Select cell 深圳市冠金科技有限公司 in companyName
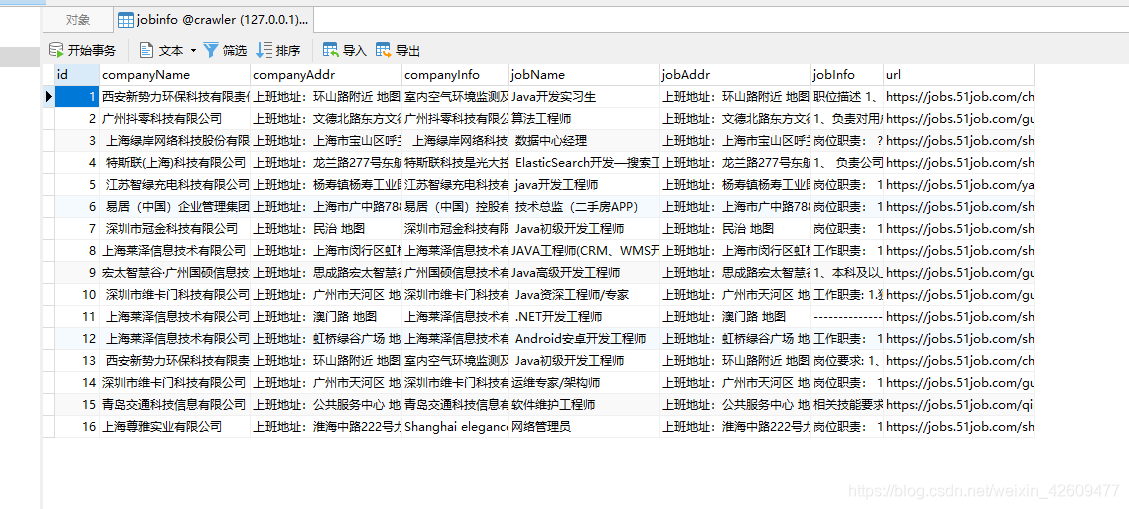This screenshot has width=1129, height=509. pos(175,229)
